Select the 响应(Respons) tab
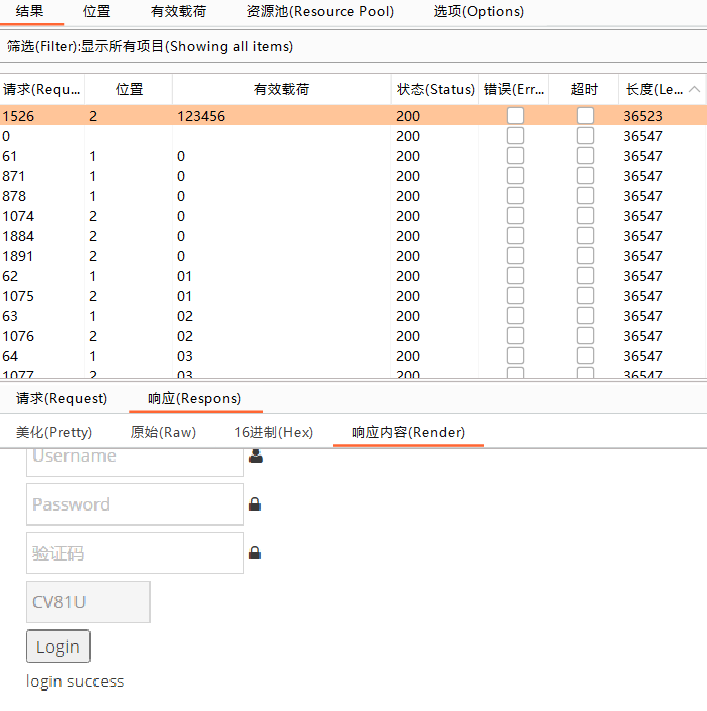707x711 pixels. pyautogui.click(x=195, y=398)
